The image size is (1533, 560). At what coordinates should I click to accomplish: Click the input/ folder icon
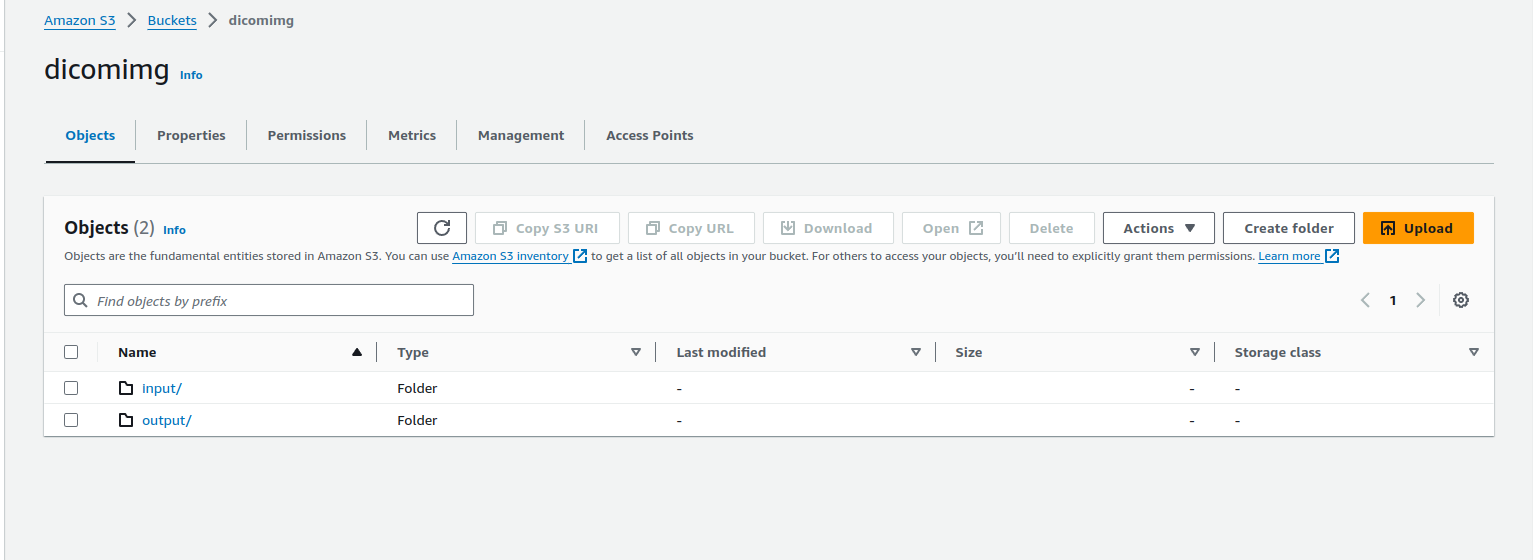click(126, 388)
